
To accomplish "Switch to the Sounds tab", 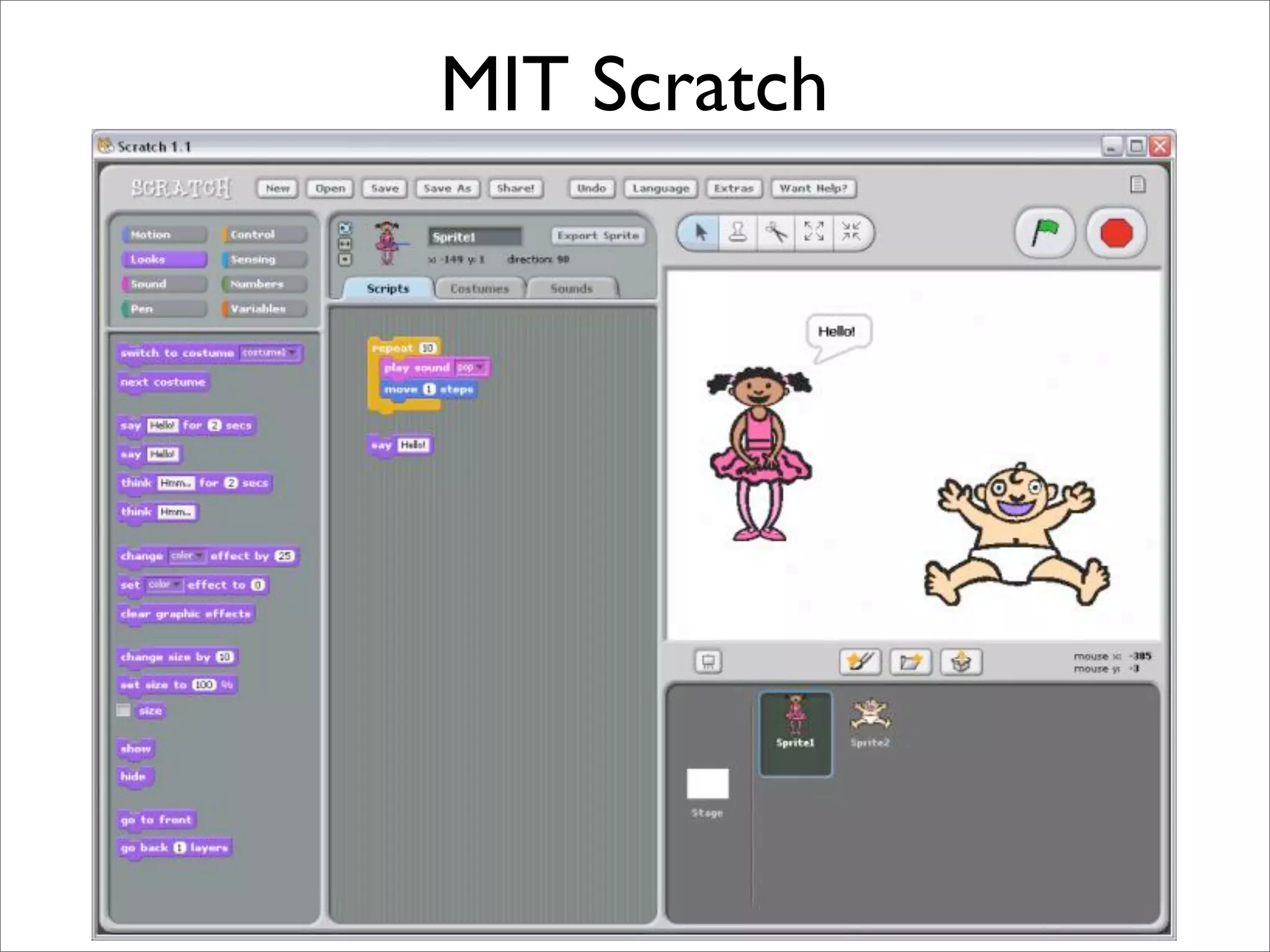I will click(x=572, y=288).
